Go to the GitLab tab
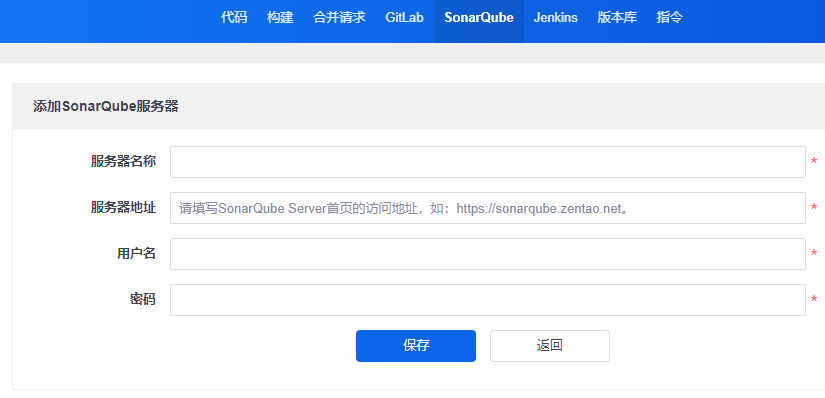The width and height of the screenshot is (825, 398). [404, 17]
